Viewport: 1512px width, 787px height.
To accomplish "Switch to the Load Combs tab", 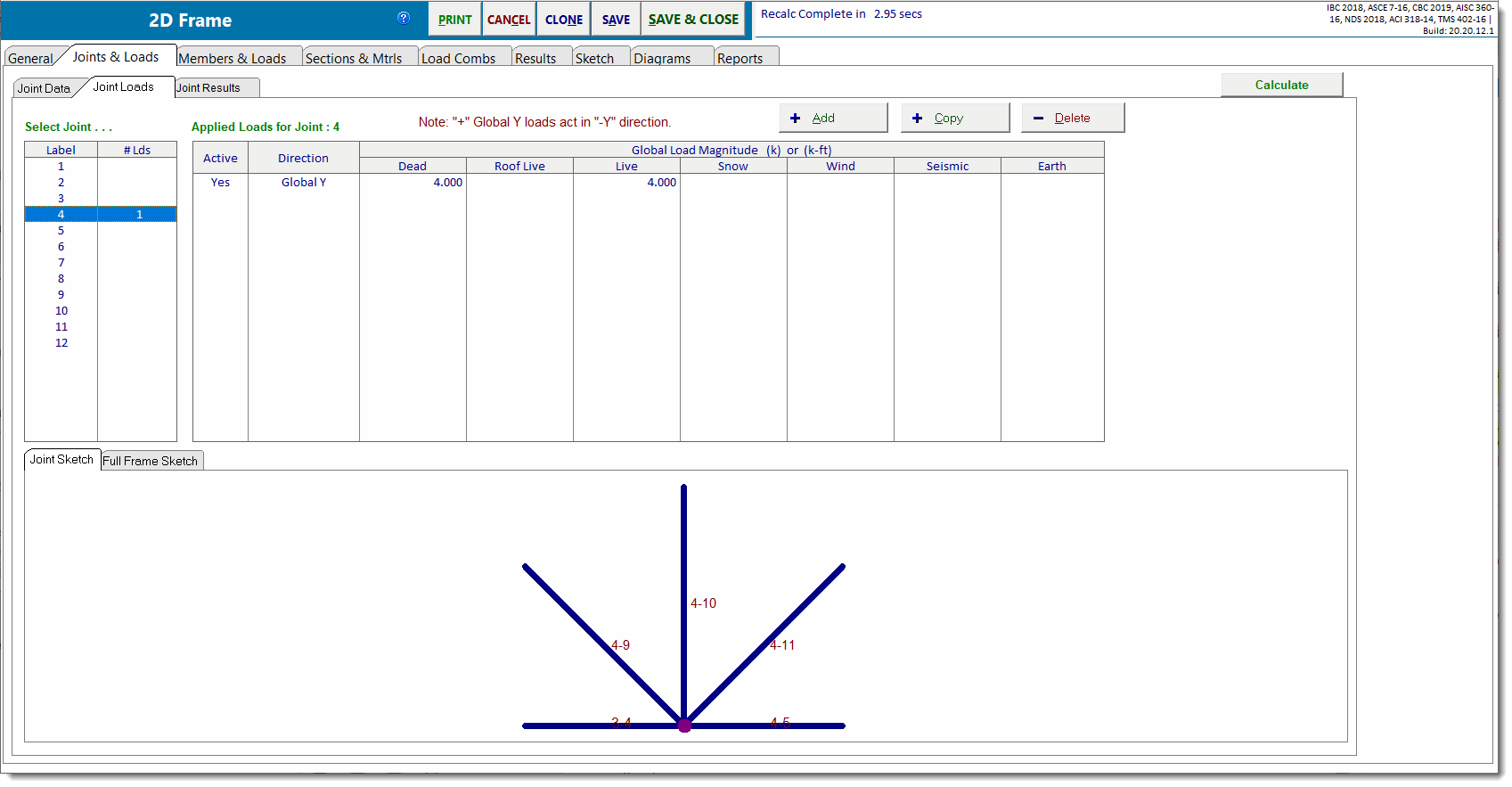I will [x=458, y=58].
